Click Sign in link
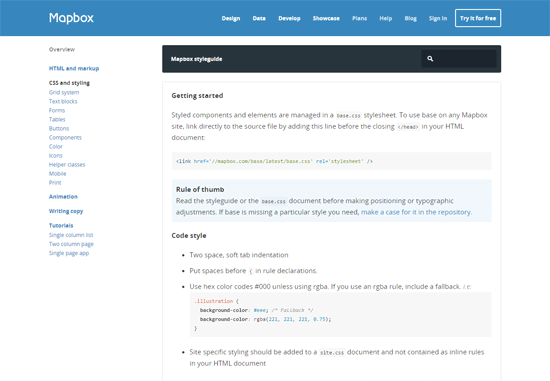The height and width of the screenshot is (381, 550). click(438, 18)
